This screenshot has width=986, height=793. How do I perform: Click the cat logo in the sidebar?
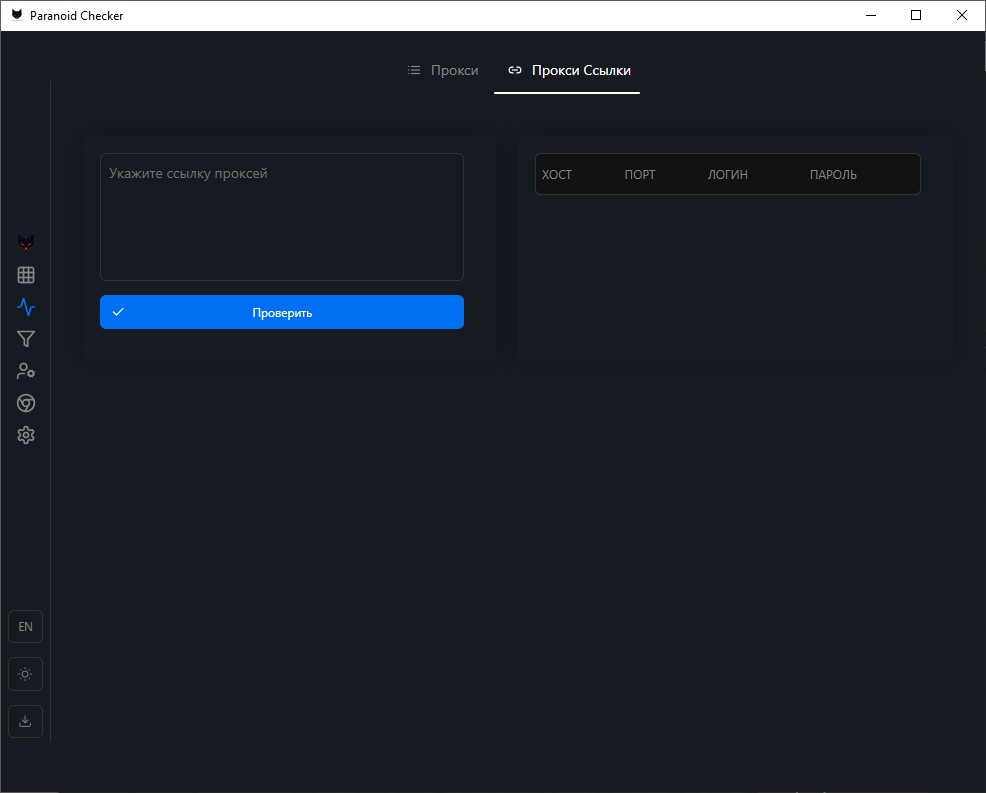coord(26,243)
